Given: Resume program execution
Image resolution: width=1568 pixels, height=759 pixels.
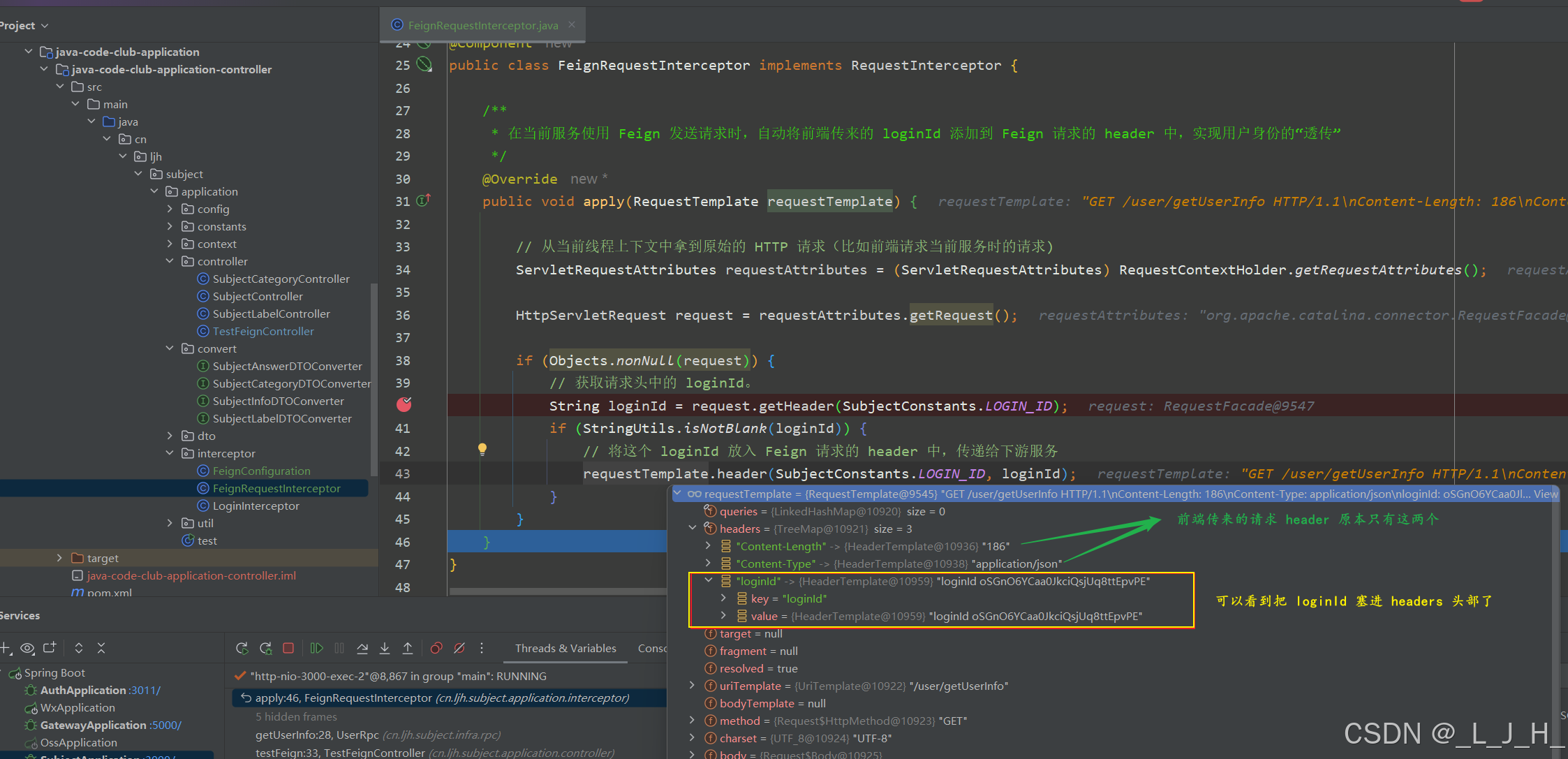Looking at the screenshot, I should pyautogui.click(x=316, y=648).
